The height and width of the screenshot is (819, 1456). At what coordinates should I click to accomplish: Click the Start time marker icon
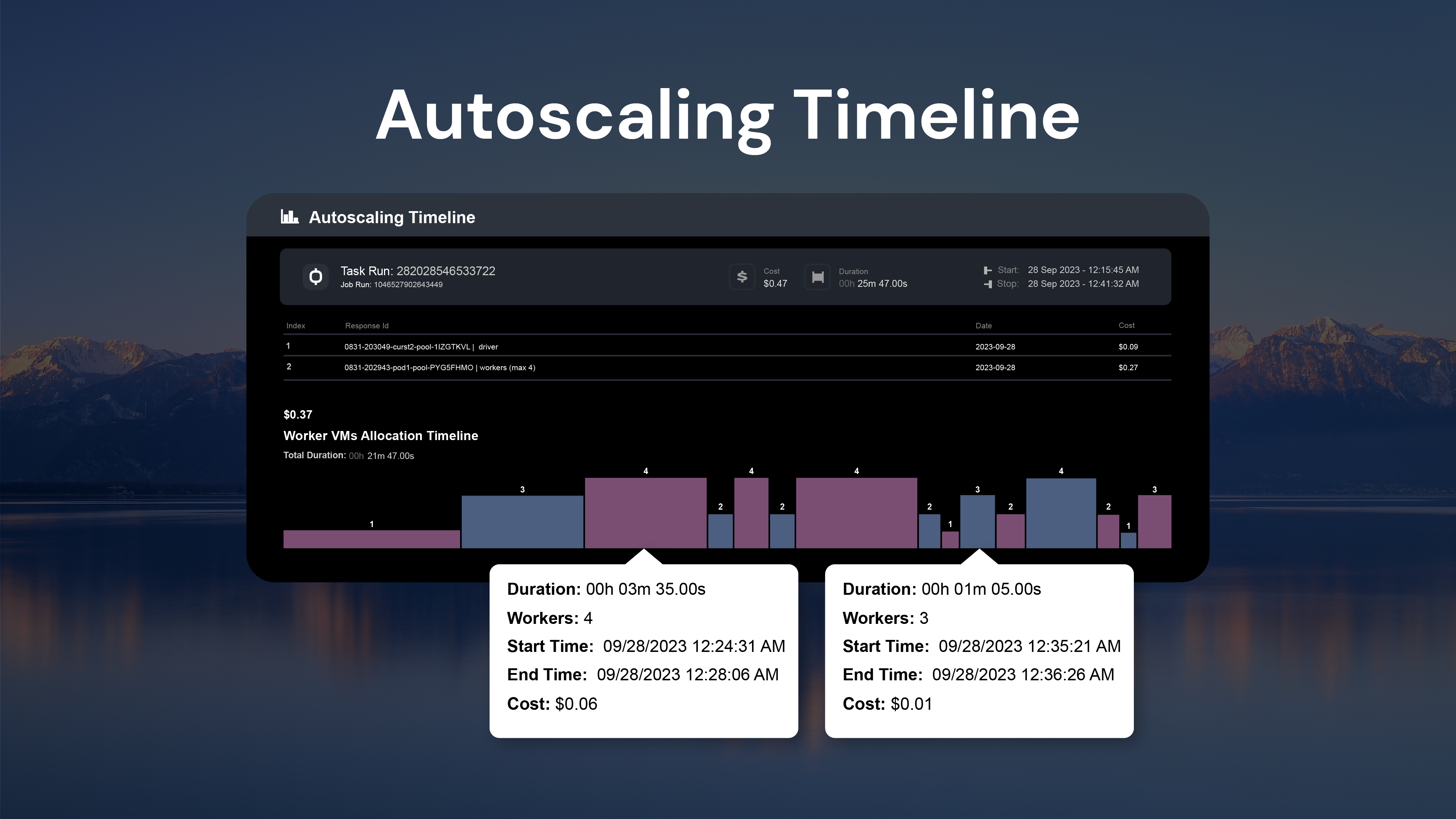pos(988,270)
